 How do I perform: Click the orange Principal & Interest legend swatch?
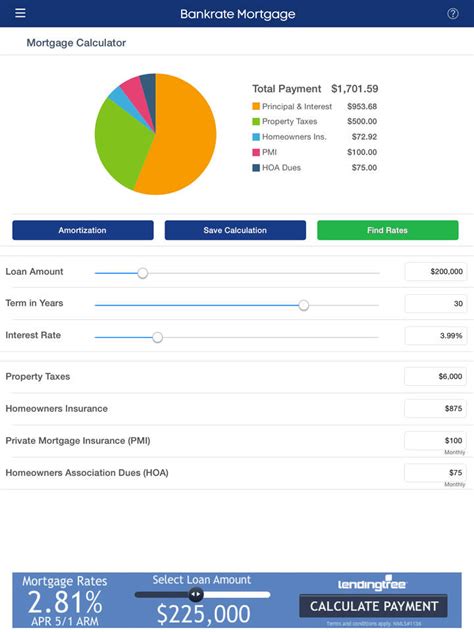(256, 106)
